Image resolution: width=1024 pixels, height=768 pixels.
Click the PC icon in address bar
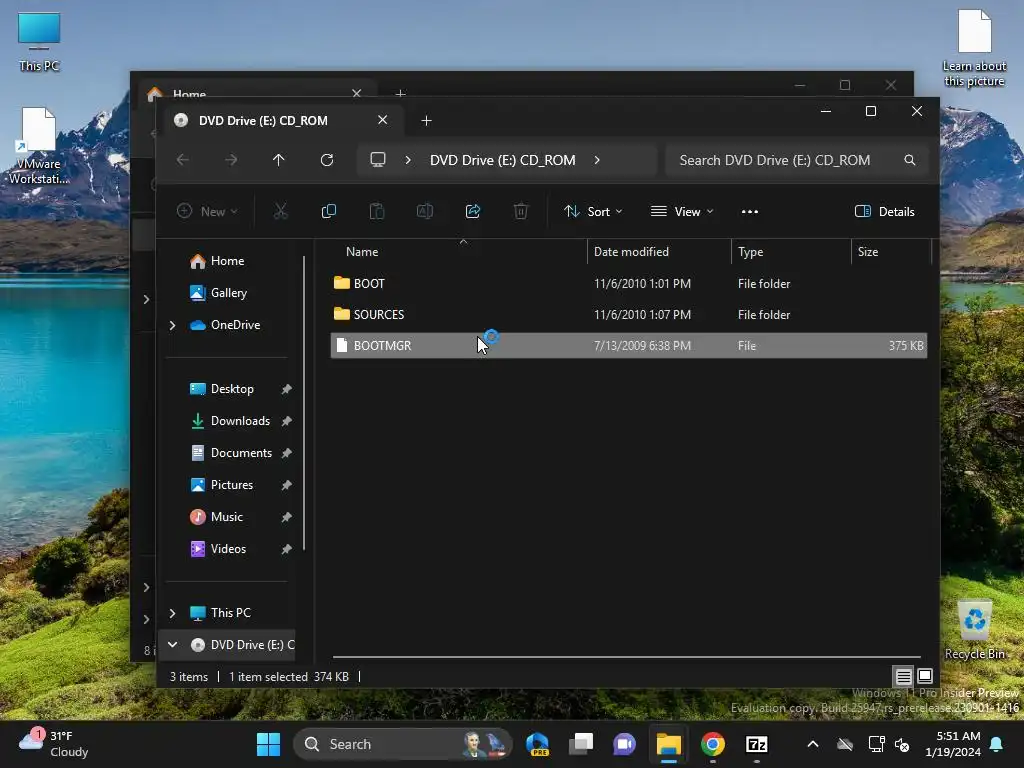[x=378, y=159]
